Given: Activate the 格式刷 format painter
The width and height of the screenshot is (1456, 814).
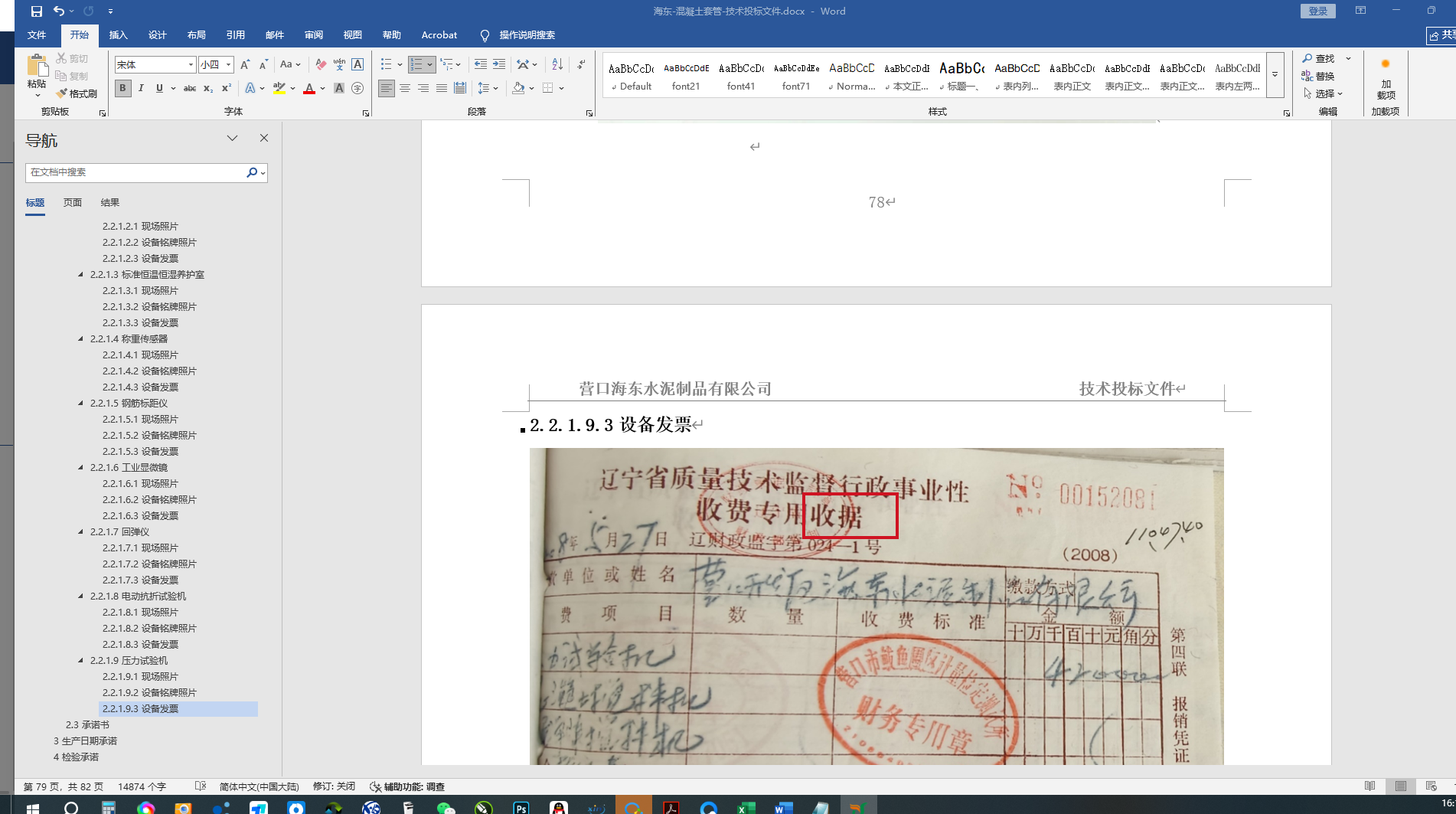Looking at the screenshot, I should point(77,93).
